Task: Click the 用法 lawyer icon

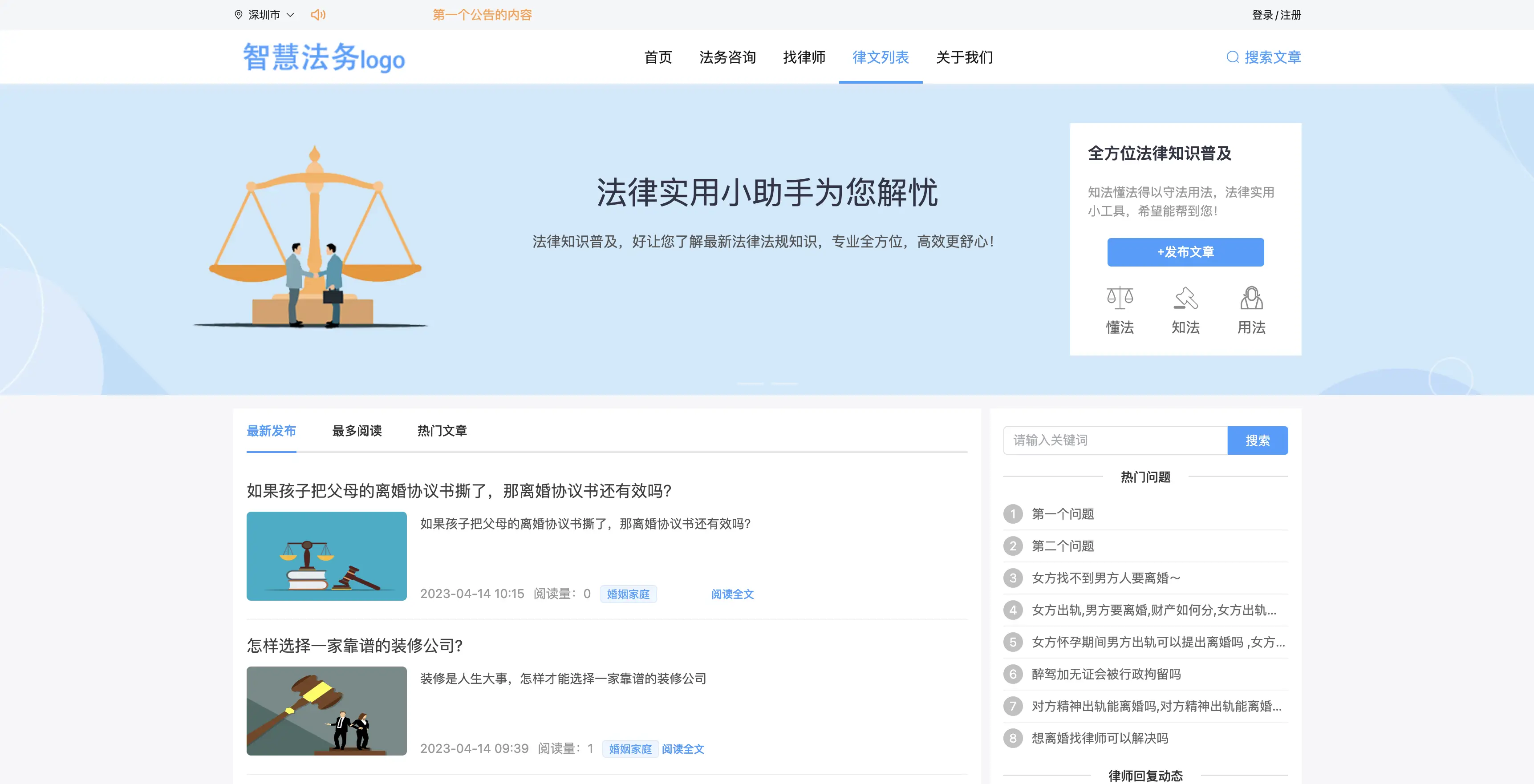Action: pos(1251,298)
